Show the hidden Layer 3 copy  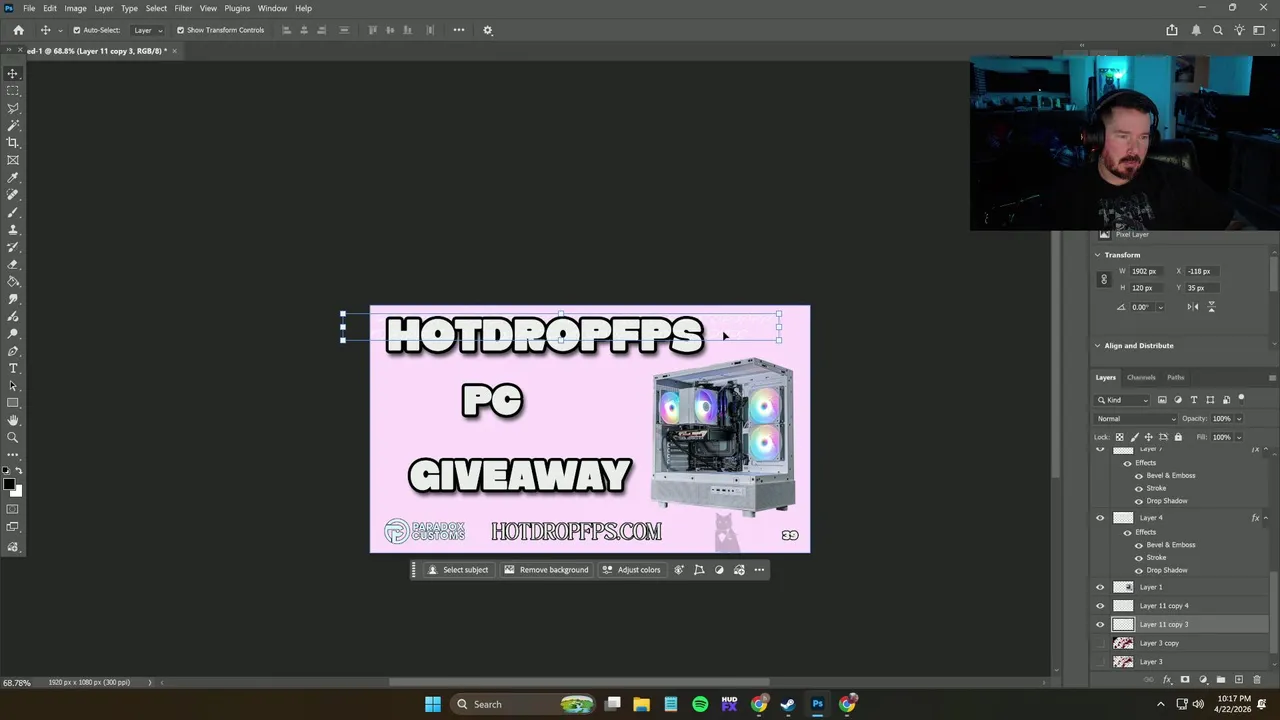pyautogui.click(x=1100, y=643)
